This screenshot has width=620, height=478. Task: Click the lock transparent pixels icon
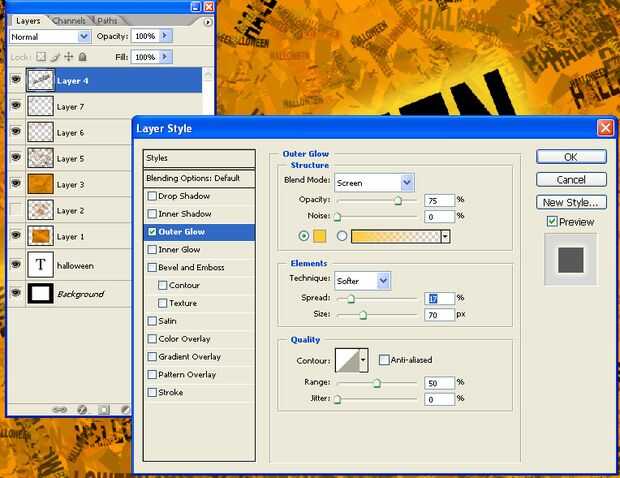pyautogui.click(x=41, y=57)
